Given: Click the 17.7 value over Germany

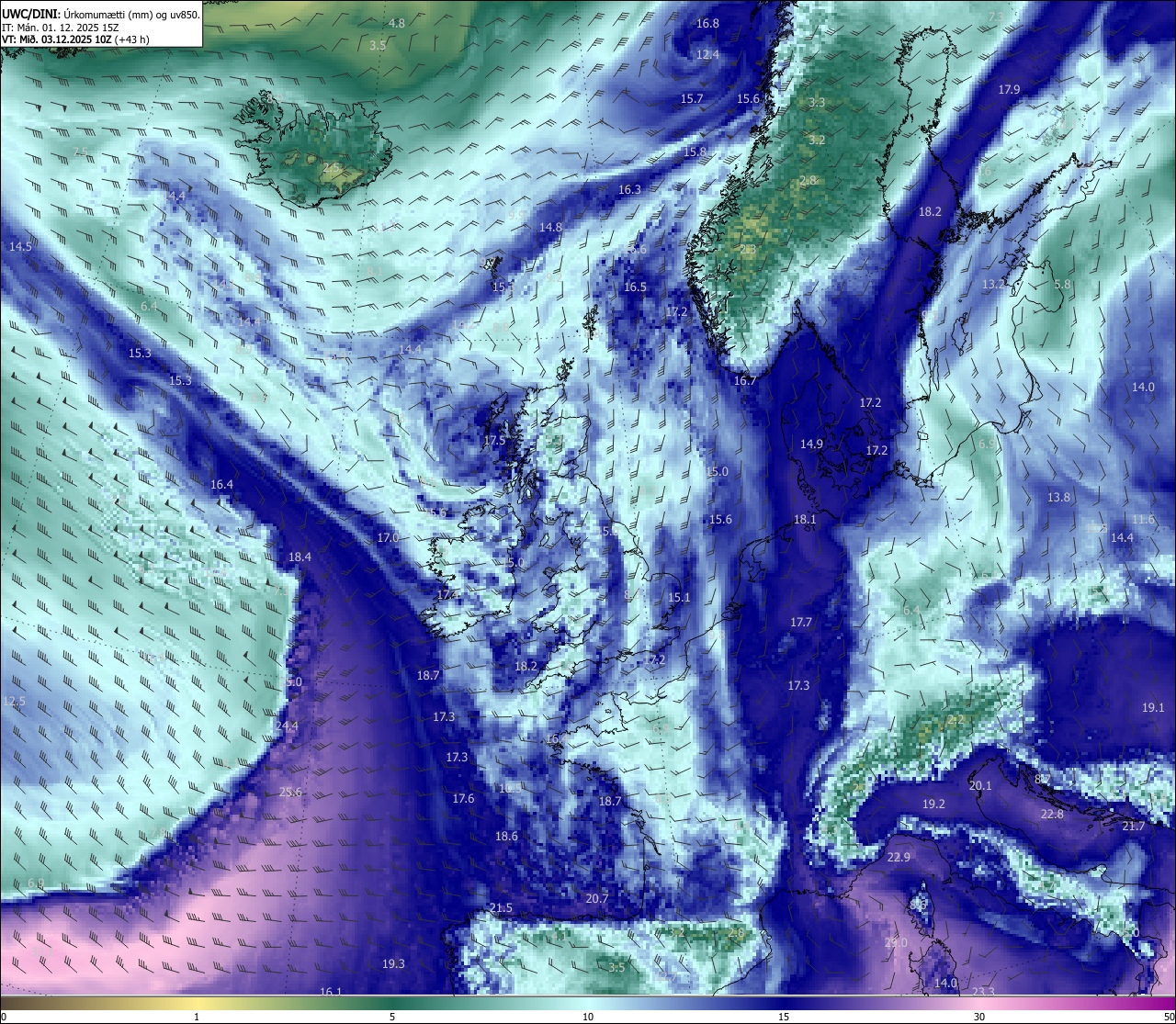Looking at the screenshot, I should (801, 623).
